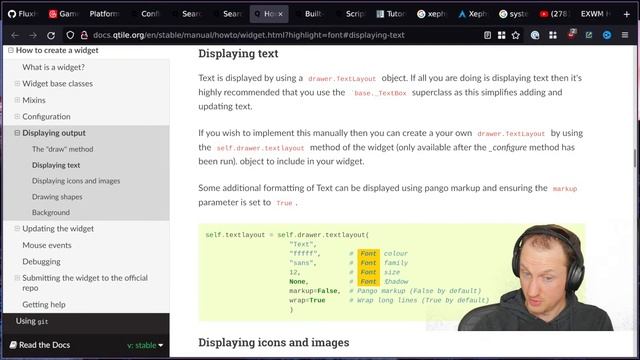Open 'What is a widget?' link

click(x=53, y=67)
